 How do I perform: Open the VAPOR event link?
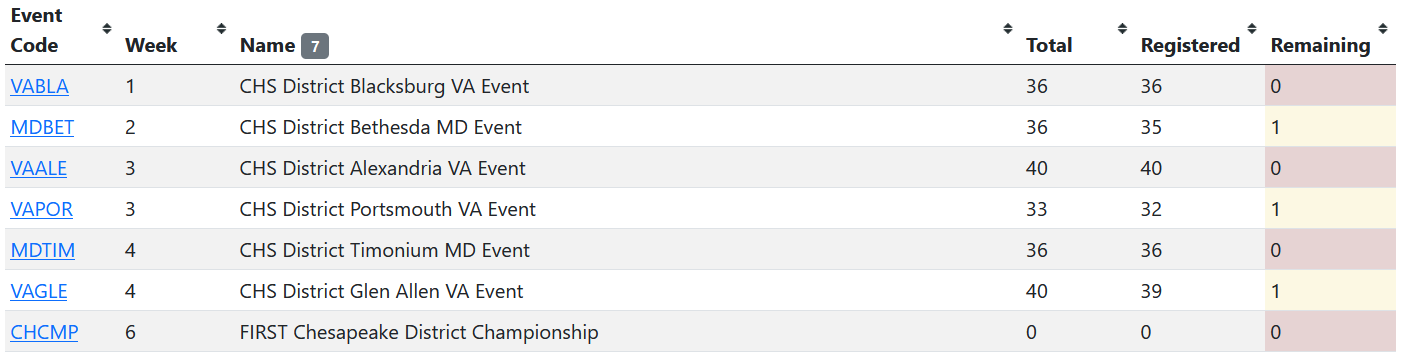coord(41,209)
